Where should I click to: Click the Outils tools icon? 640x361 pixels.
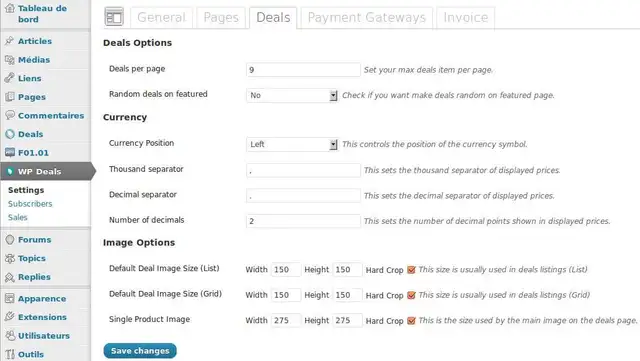point(10,354)
